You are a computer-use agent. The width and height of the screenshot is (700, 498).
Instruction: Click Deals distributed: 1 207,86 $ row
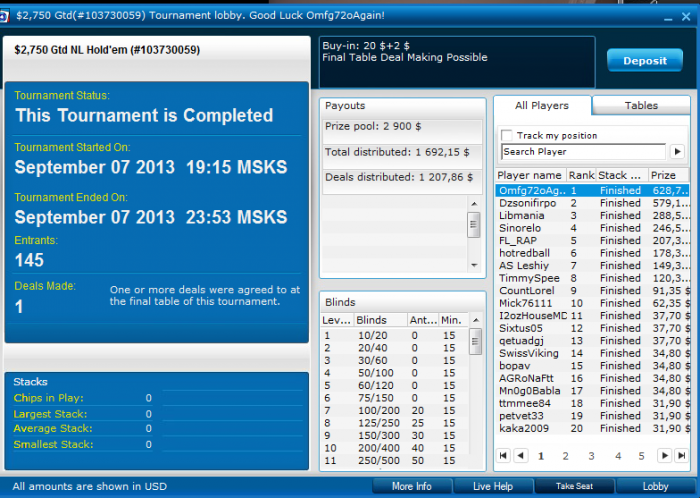coord(402,182)
